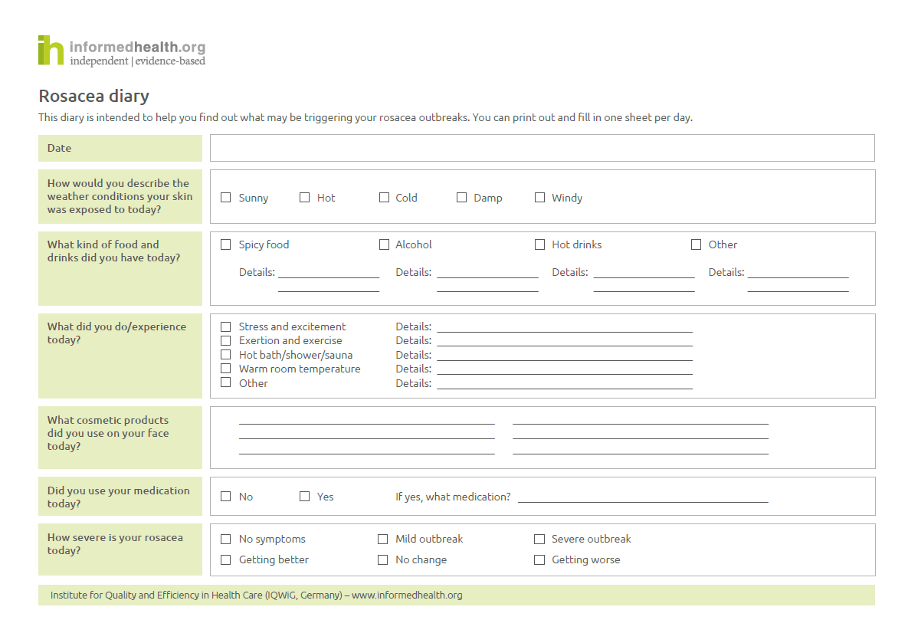Click the weather conditions question label
908x643 pixels.
click(x=120, y=196)
